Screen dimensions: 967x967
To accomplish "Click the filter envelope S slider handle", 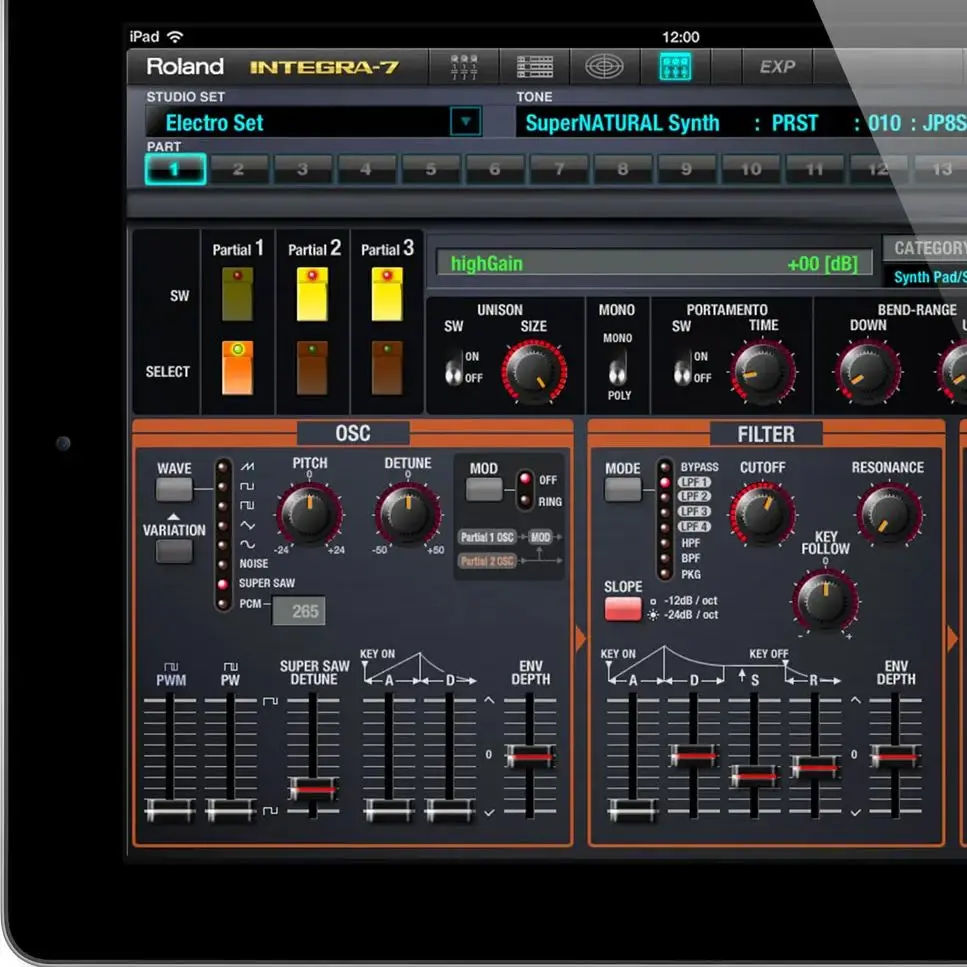I will 754,775.
